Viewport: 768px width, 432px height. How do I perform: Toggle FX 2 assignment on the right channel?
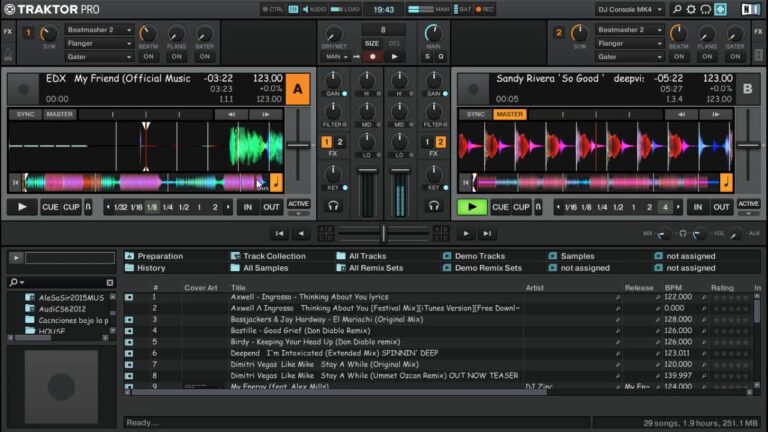(440, 142)
